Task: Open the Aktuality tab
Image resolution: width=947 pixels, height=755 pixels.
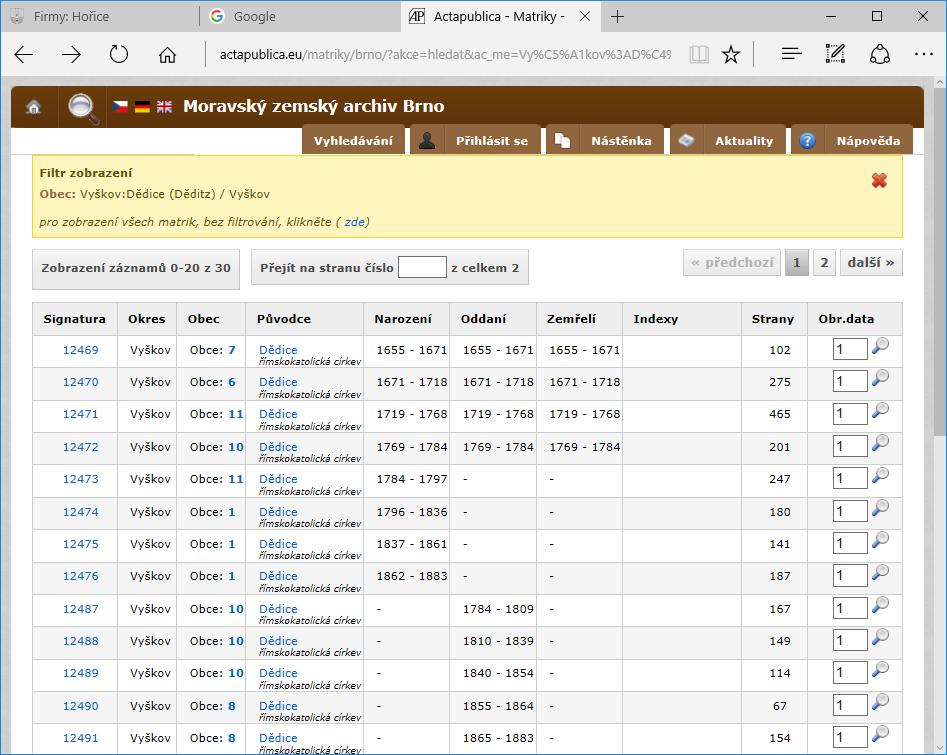Action: [x=743, y=141]
